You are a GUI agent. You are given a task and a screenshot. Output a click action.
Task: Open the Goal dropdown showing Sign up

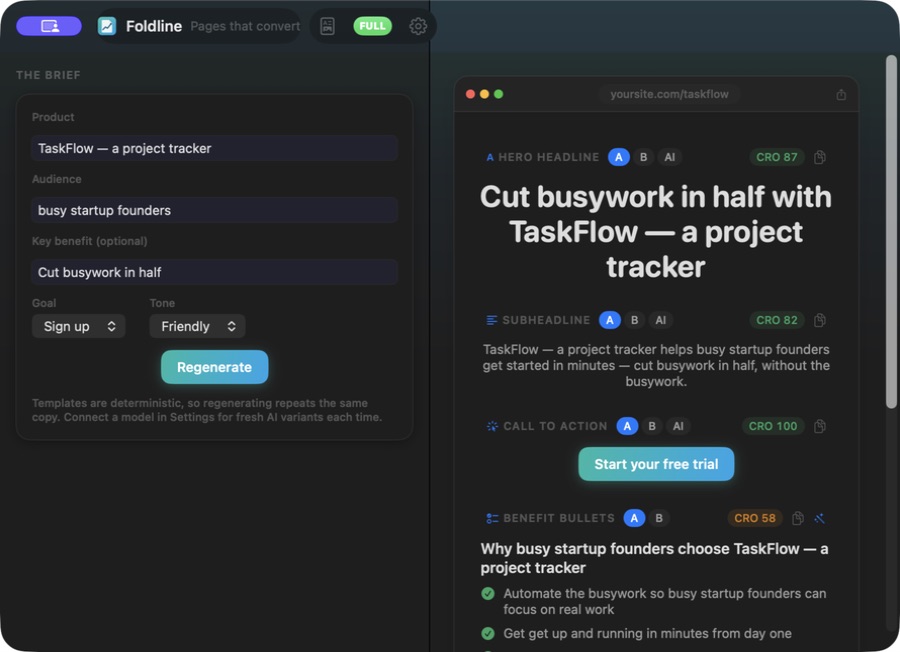click(79, 327)
